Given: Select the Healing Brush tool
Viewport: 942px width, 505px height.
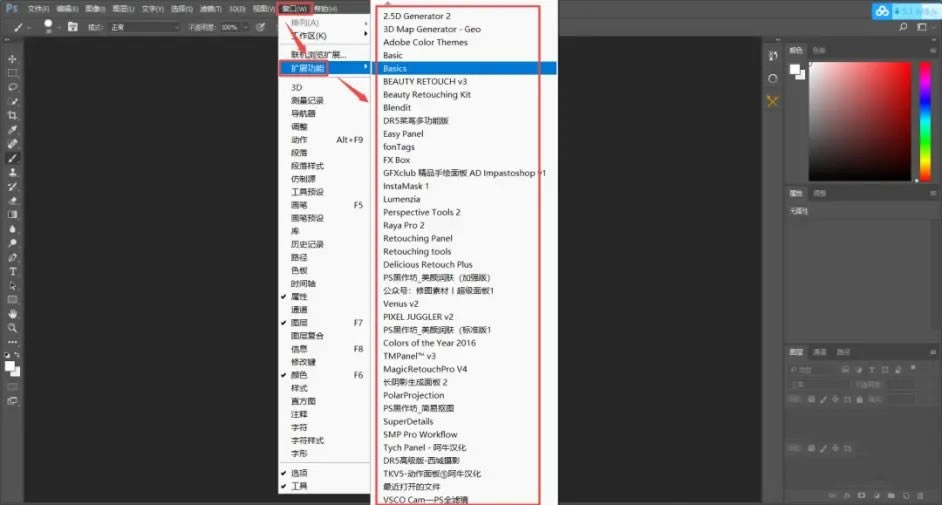Looking at the screenshot, I should pos(12,144).
